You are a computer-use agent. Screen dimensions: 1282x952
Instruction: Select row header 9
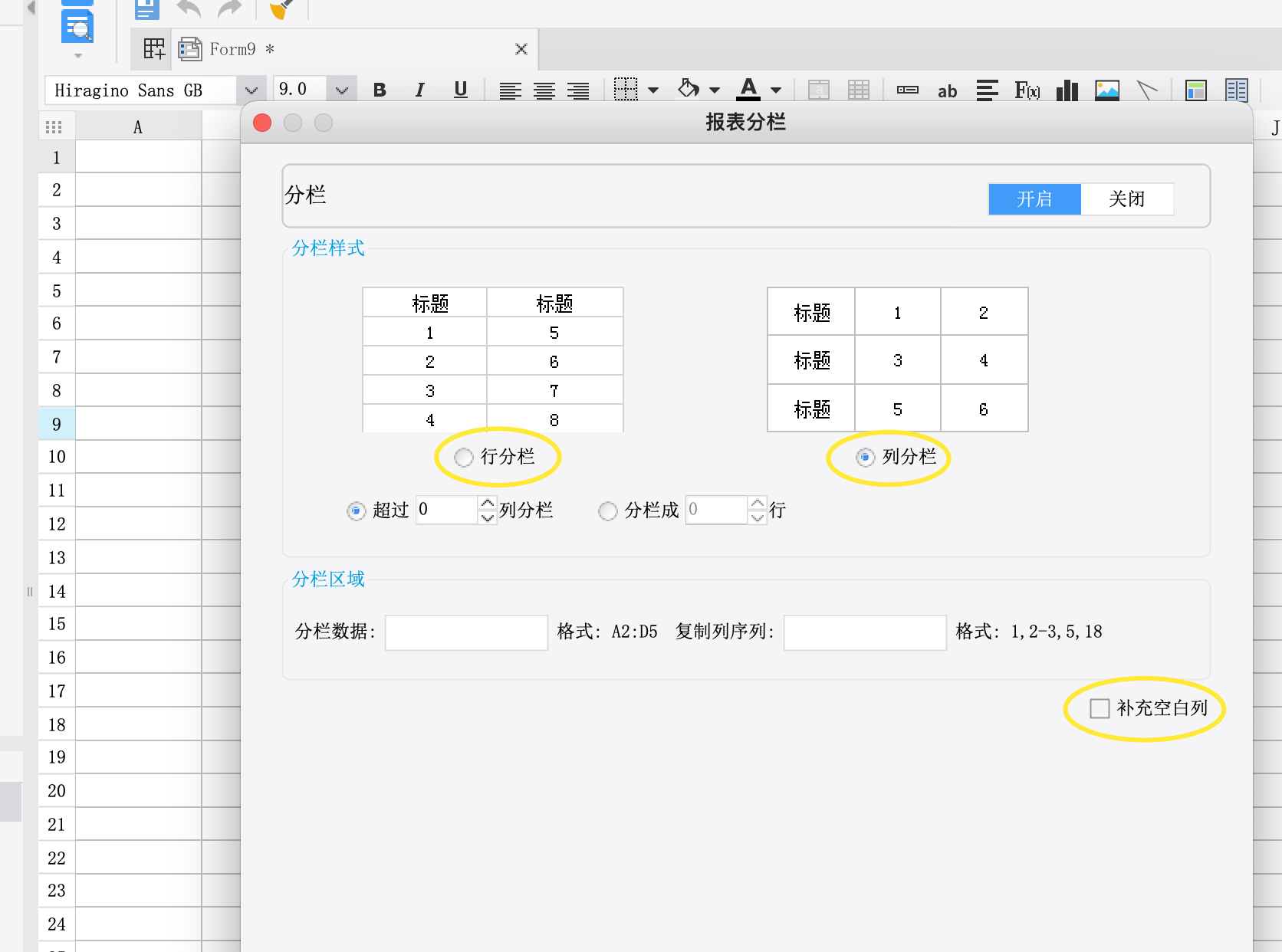tap(57, 424)
